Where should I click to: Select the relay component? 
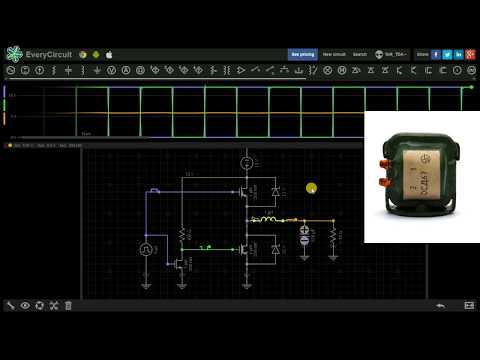point(313,70)
